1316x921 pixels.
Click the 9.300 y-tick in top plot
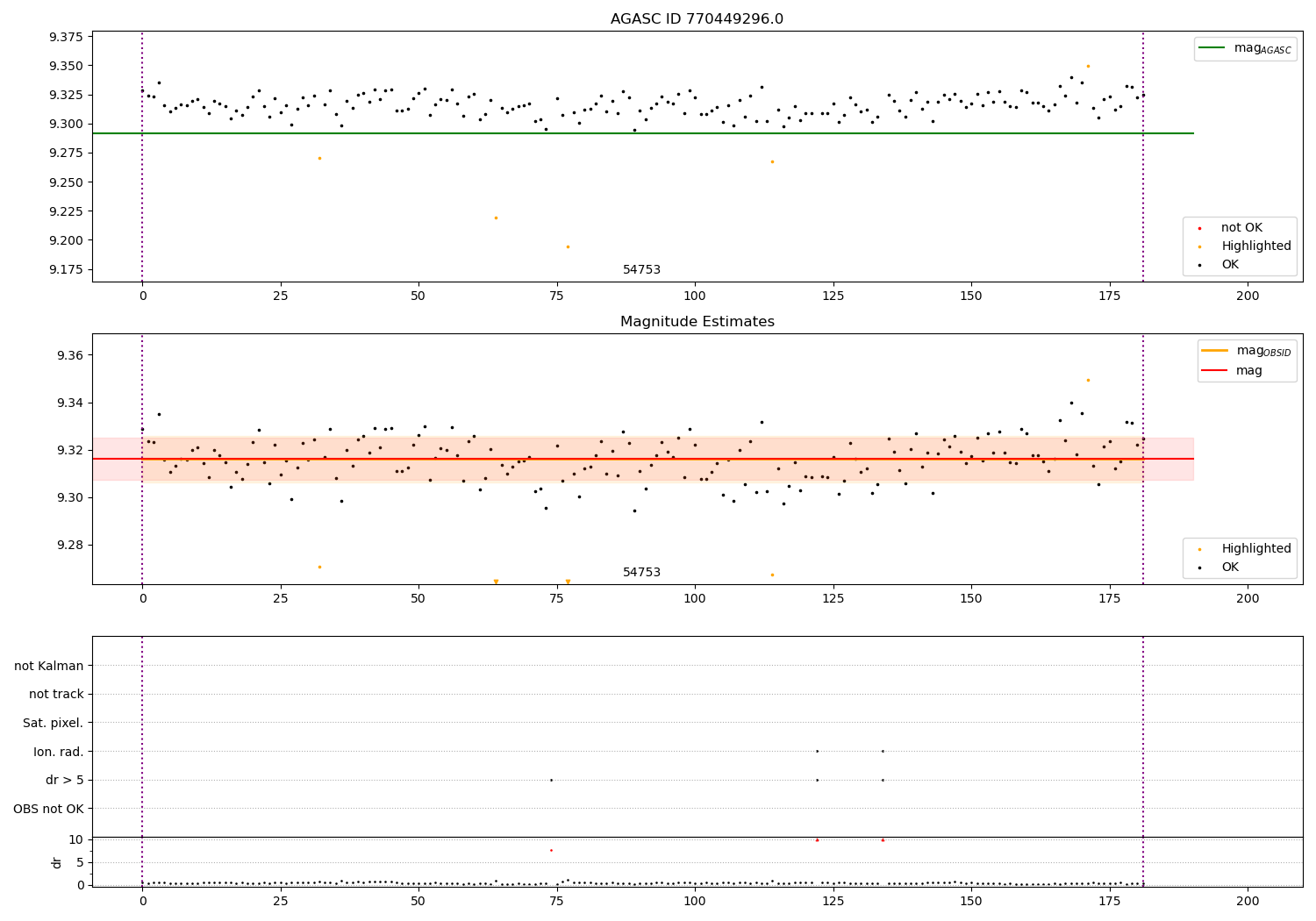coord(67,124)
